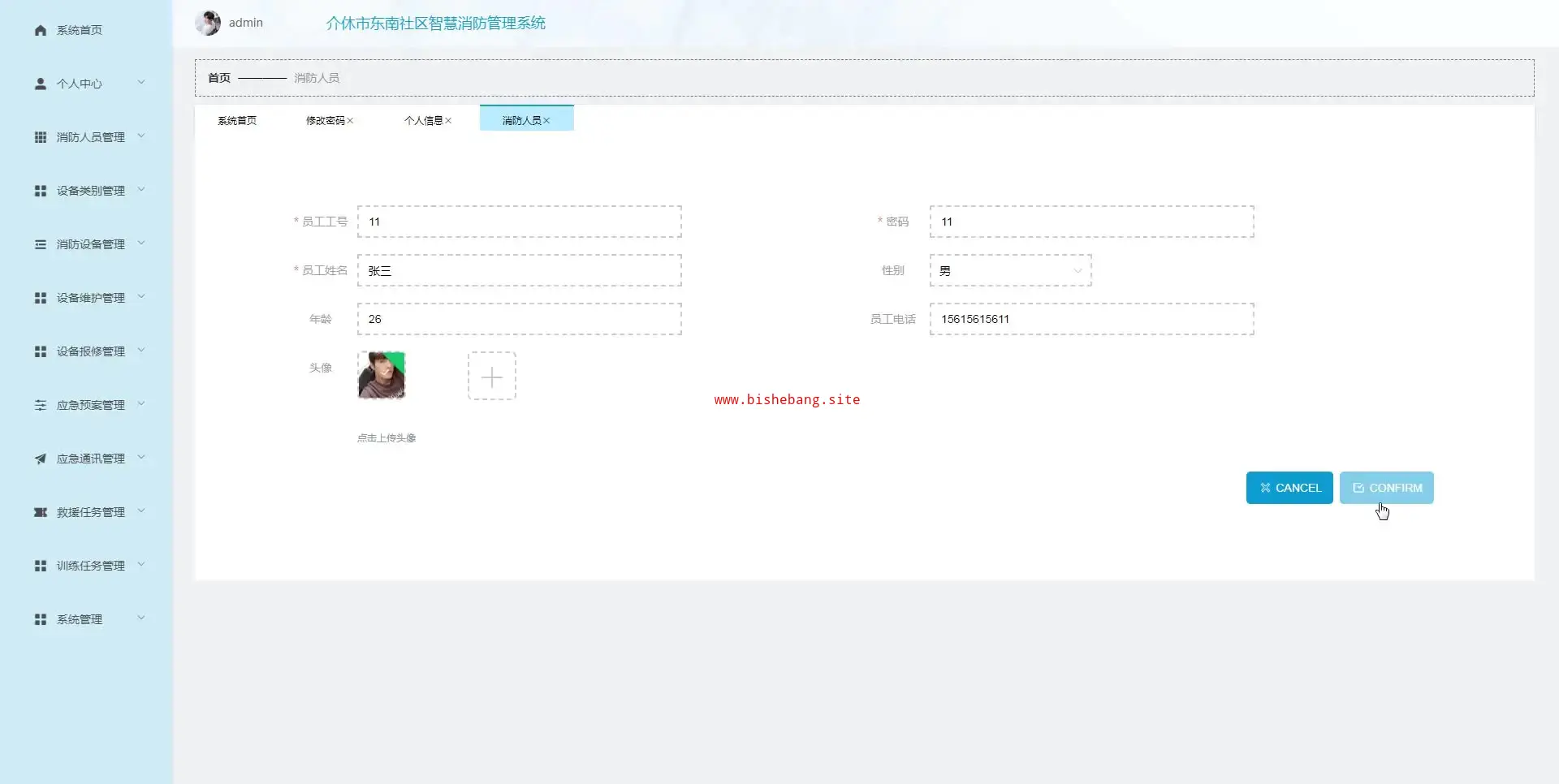This screenshot has width=1559, height=784.
Task: Click the paper plane icon beside 应急通讯管理
Action: (x=41, y=459)
